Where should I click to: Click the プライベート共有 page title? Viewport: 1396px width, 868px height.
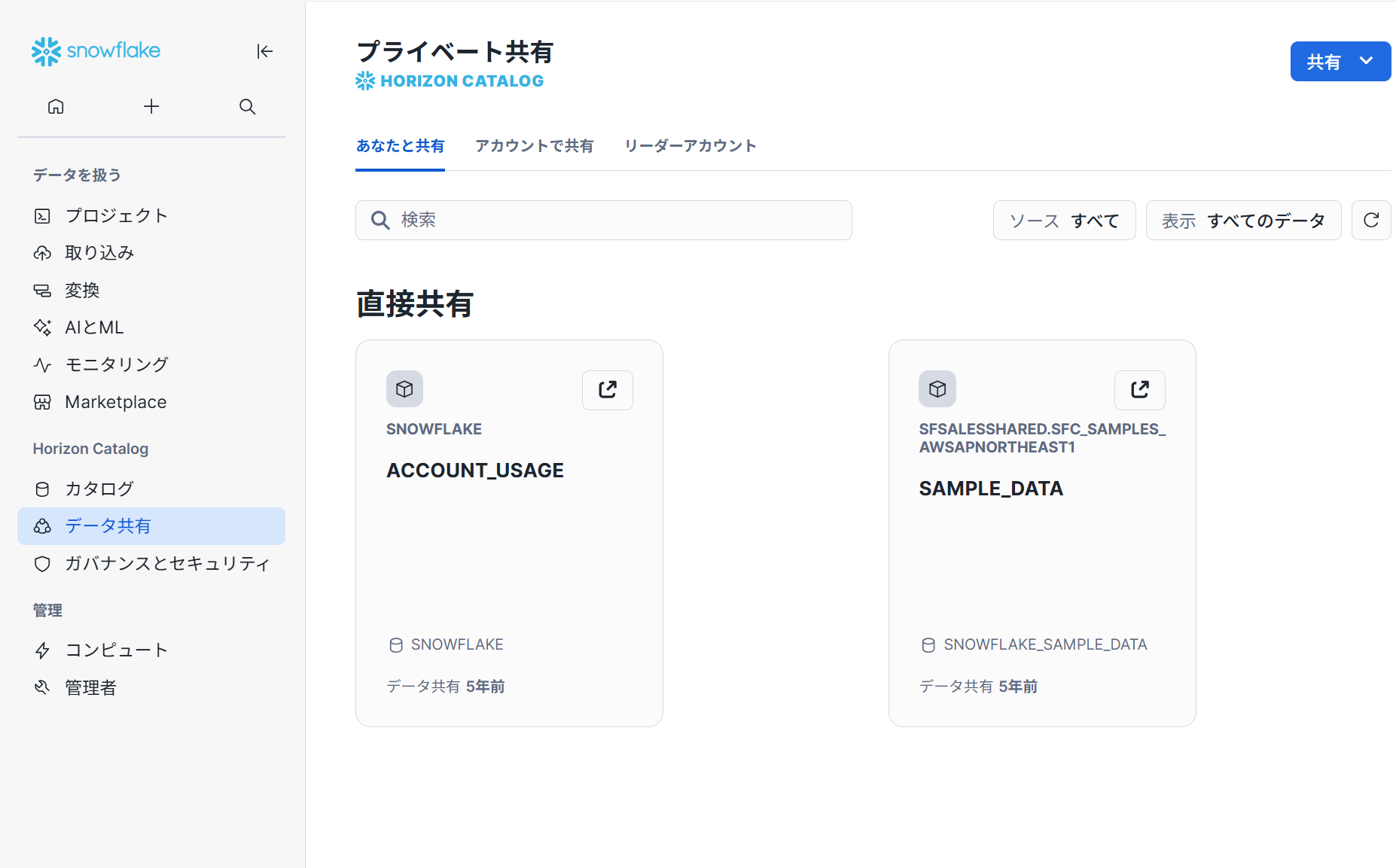[455, 52]
